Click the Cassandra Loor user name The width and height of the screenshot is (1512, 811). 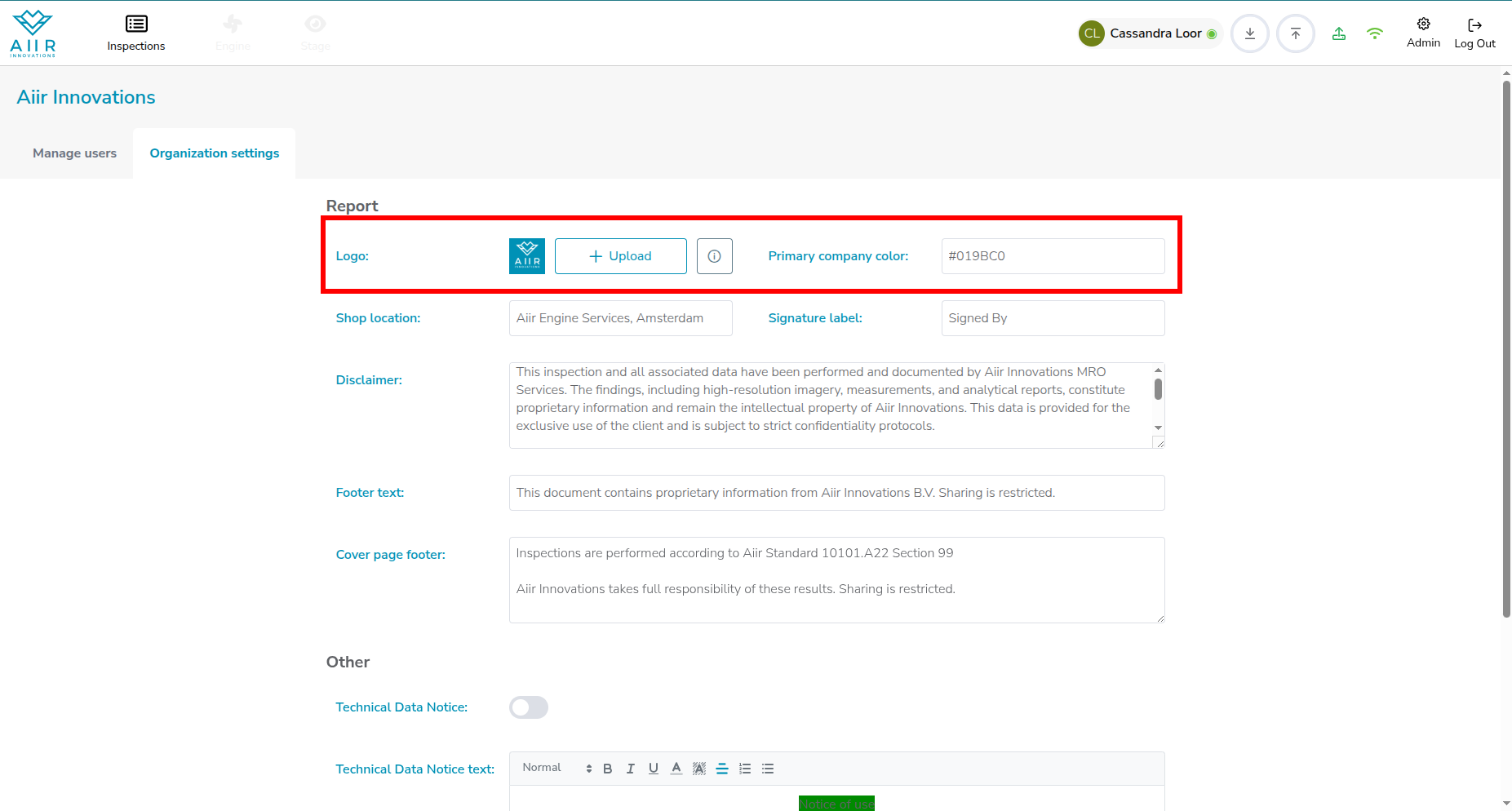click(x=1155, y=33)
